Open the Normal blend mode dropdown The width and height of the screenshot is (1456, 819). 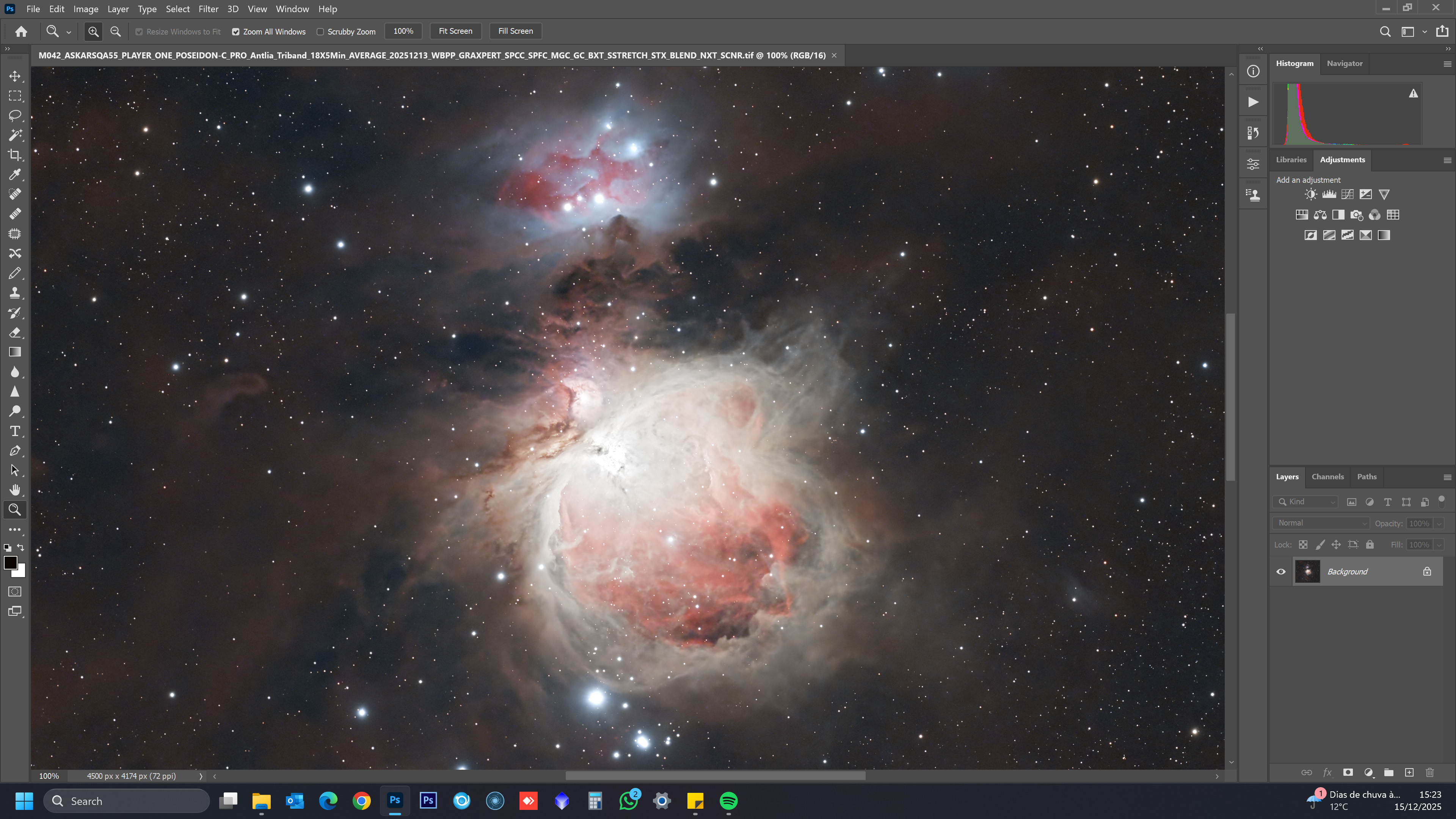click(x=1320, y=523)
